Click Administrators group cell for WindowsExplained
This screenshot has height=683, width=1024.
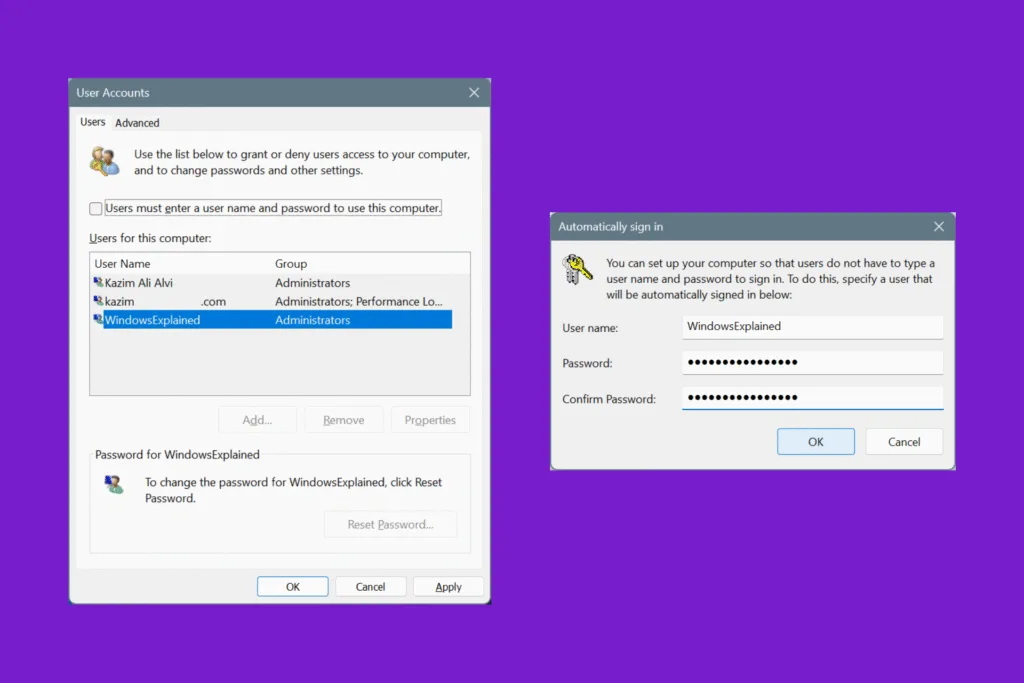click(312, 320)
